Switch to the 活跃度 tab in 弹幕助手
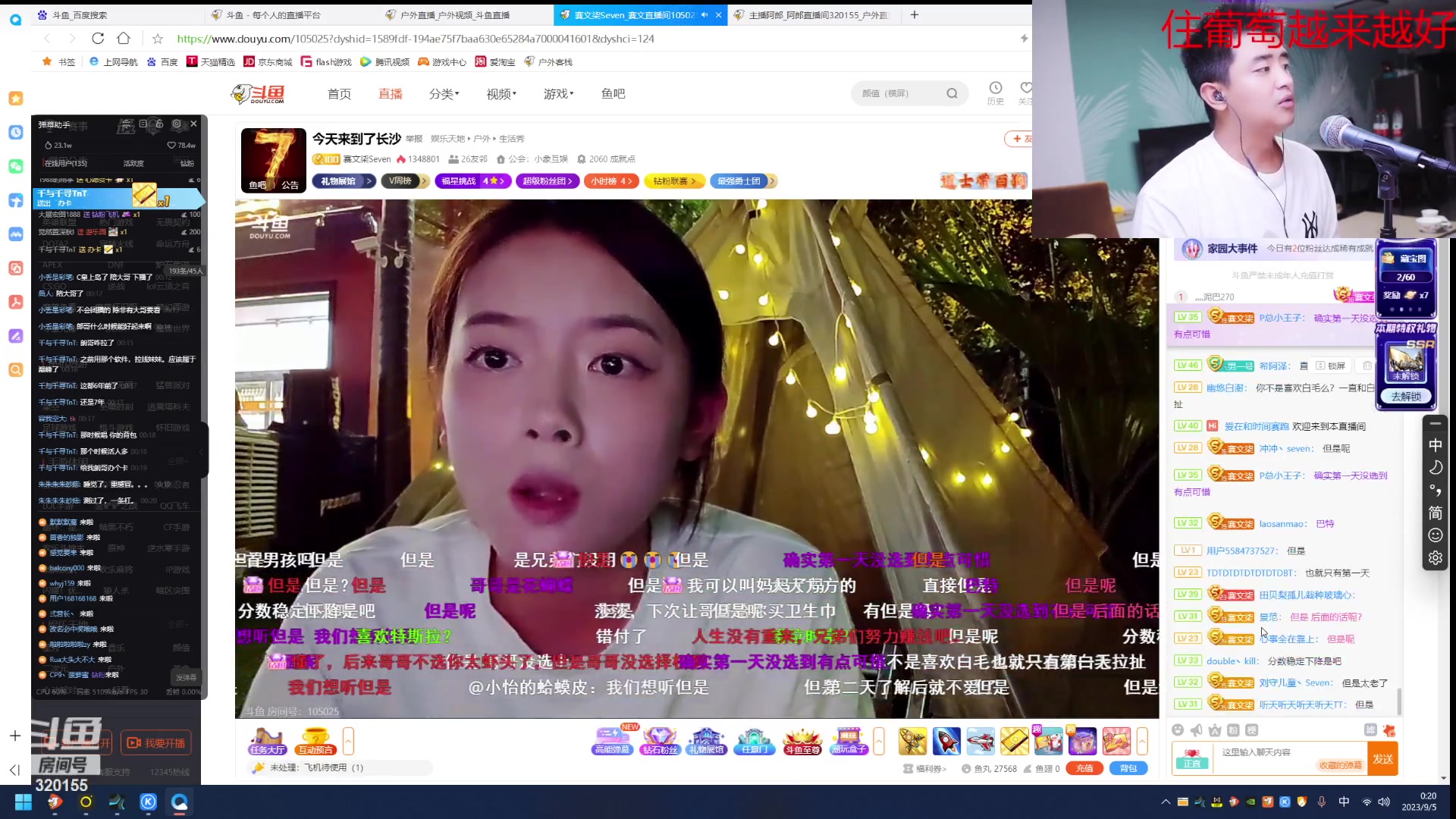 [x=133, y=163]
